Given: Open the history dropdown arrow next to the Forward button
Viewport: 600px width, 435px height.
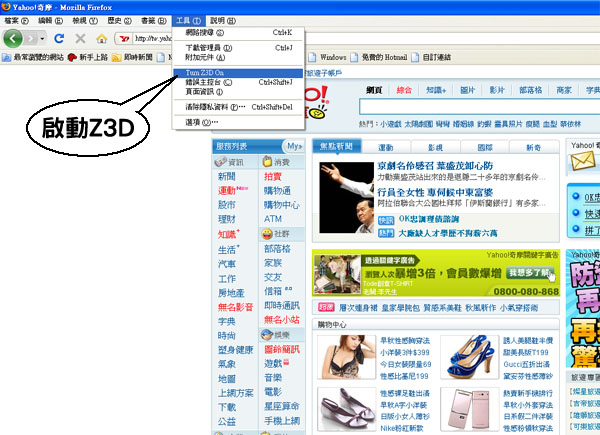Looking at the screenshot, I should click(x=42, y=39).
